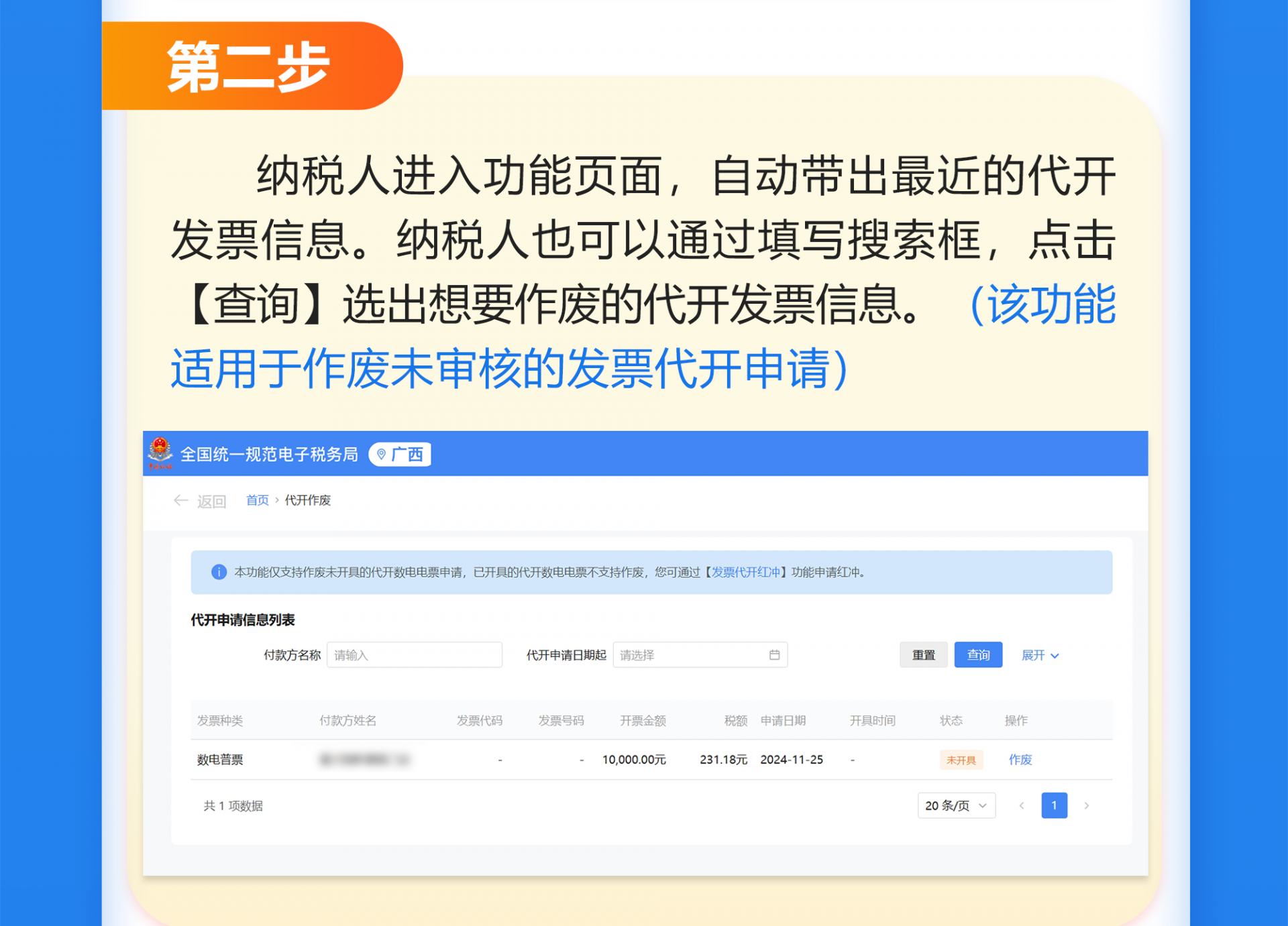Click the back arrow beside 返回

coord(180,500)
